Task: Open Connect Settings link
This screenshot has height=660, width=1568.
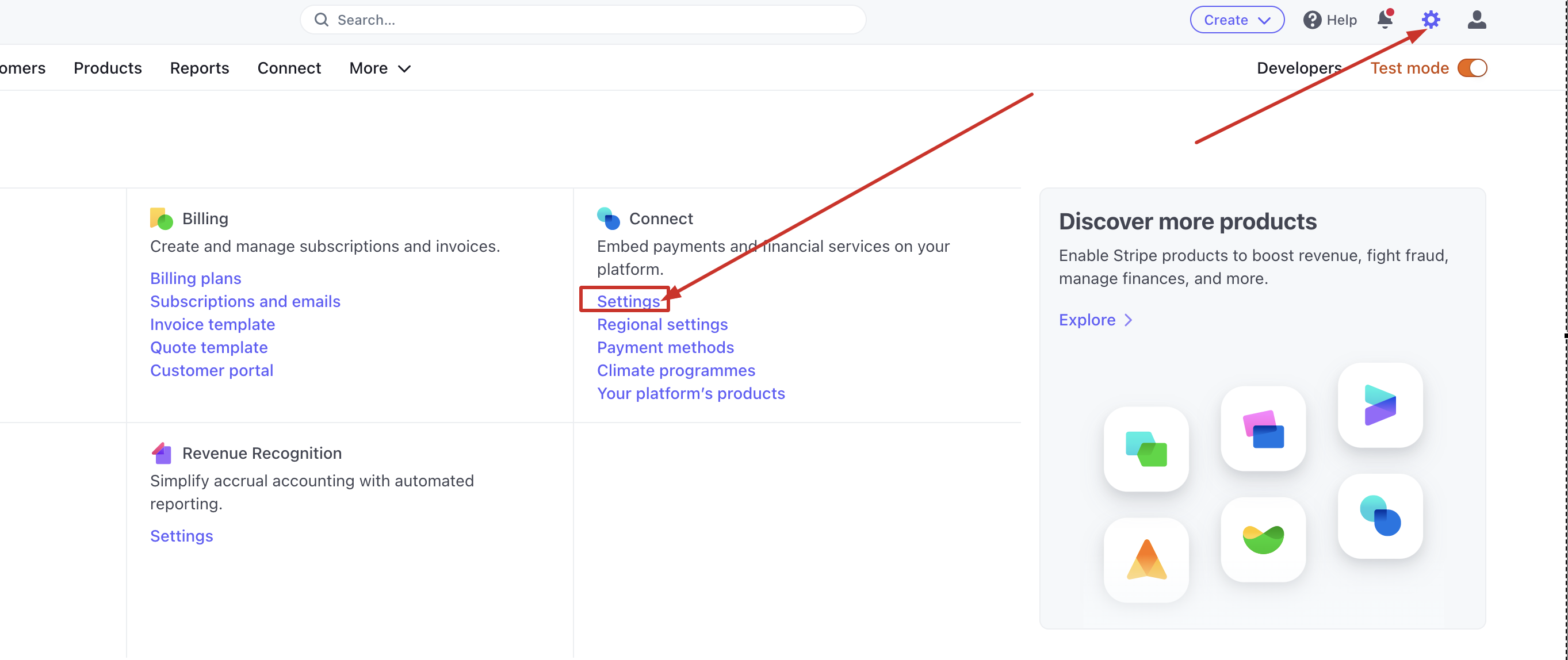Action: [x=628, y=302]
